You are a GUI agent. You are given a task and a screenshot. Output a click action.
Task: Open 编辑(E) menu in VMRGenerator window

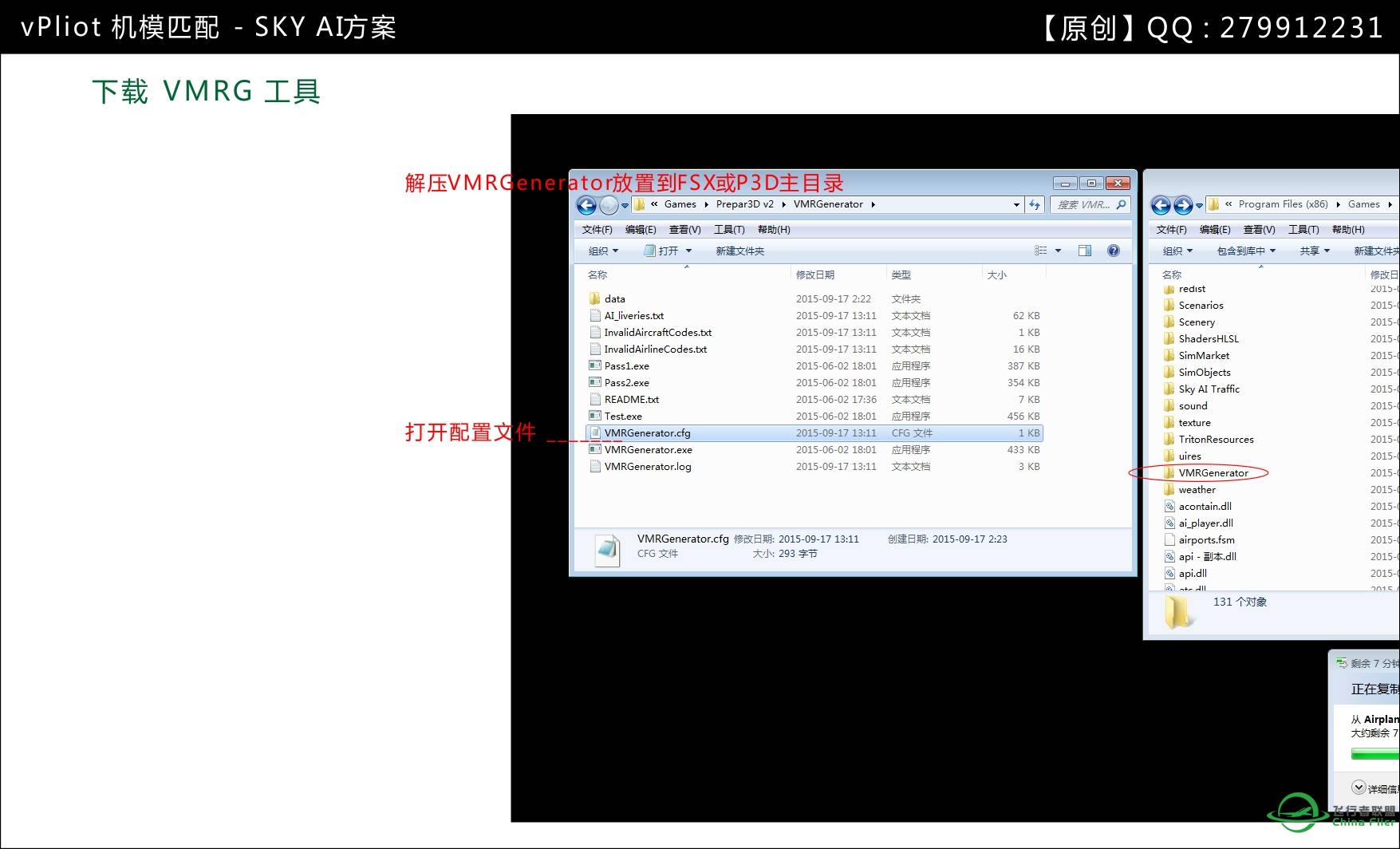click(x=641, y=229)
